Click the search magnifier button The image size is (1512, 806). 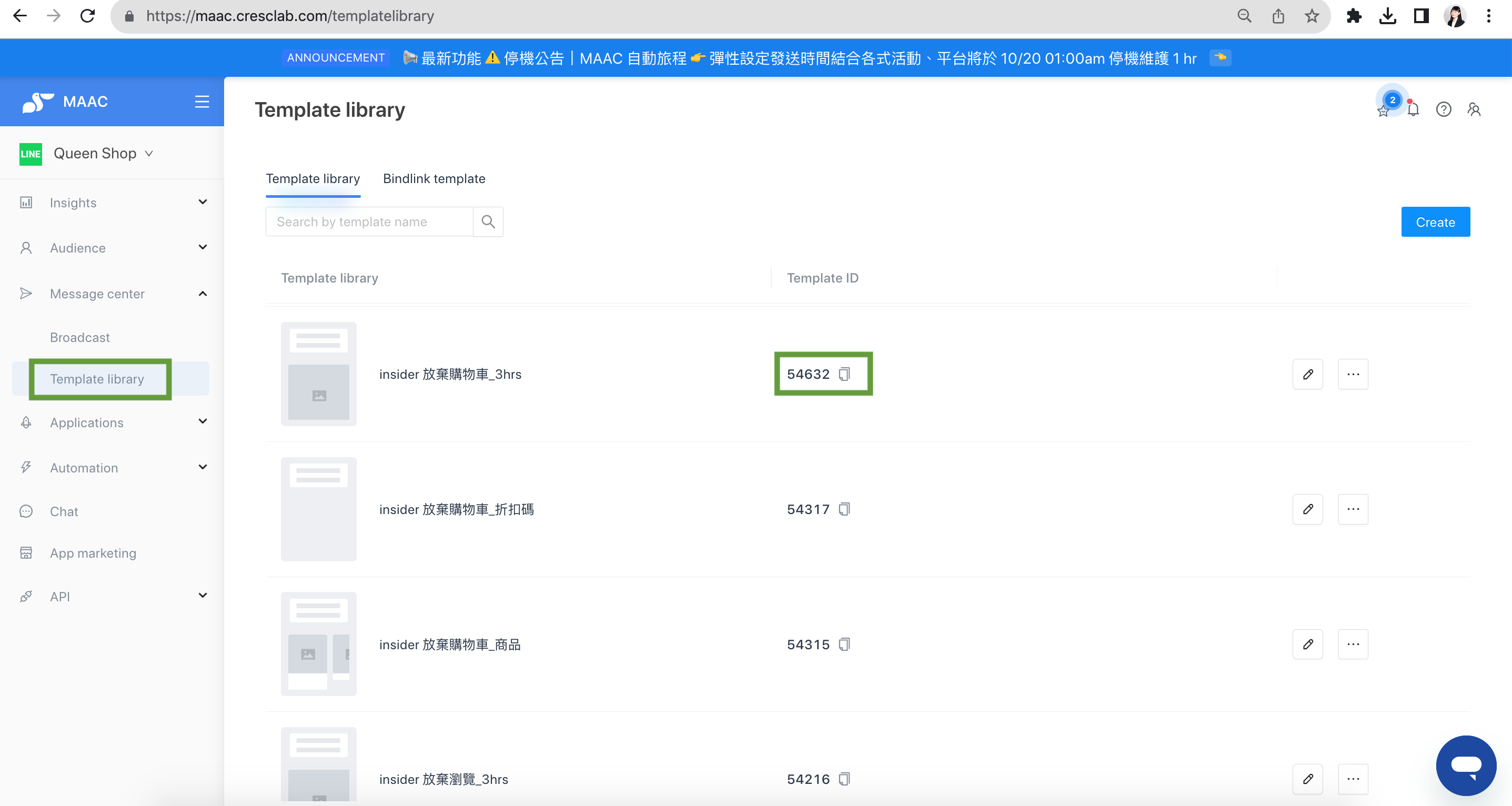488,222
